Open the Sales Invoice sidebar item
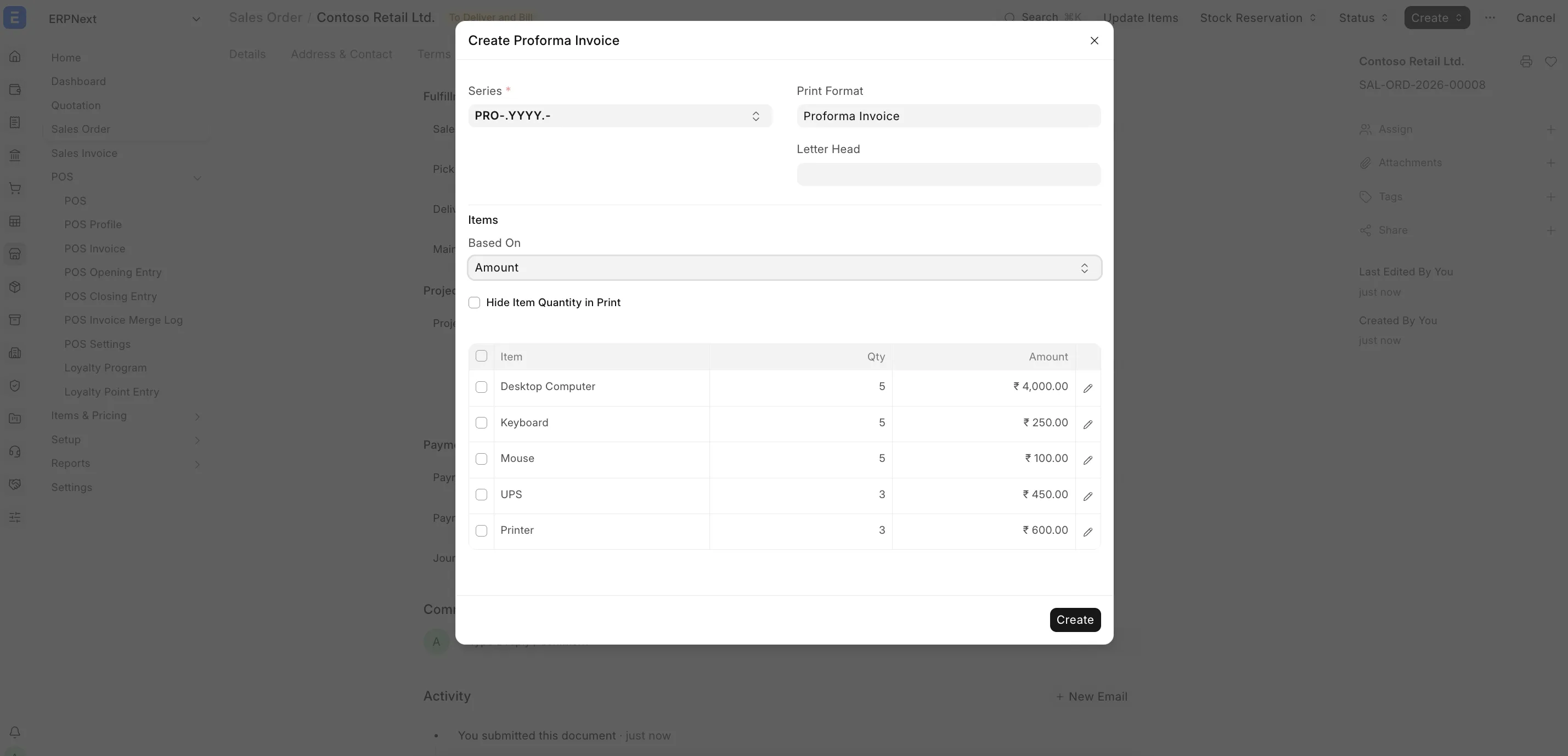Viewport: 1568px width, 756px height. point(84,154)
